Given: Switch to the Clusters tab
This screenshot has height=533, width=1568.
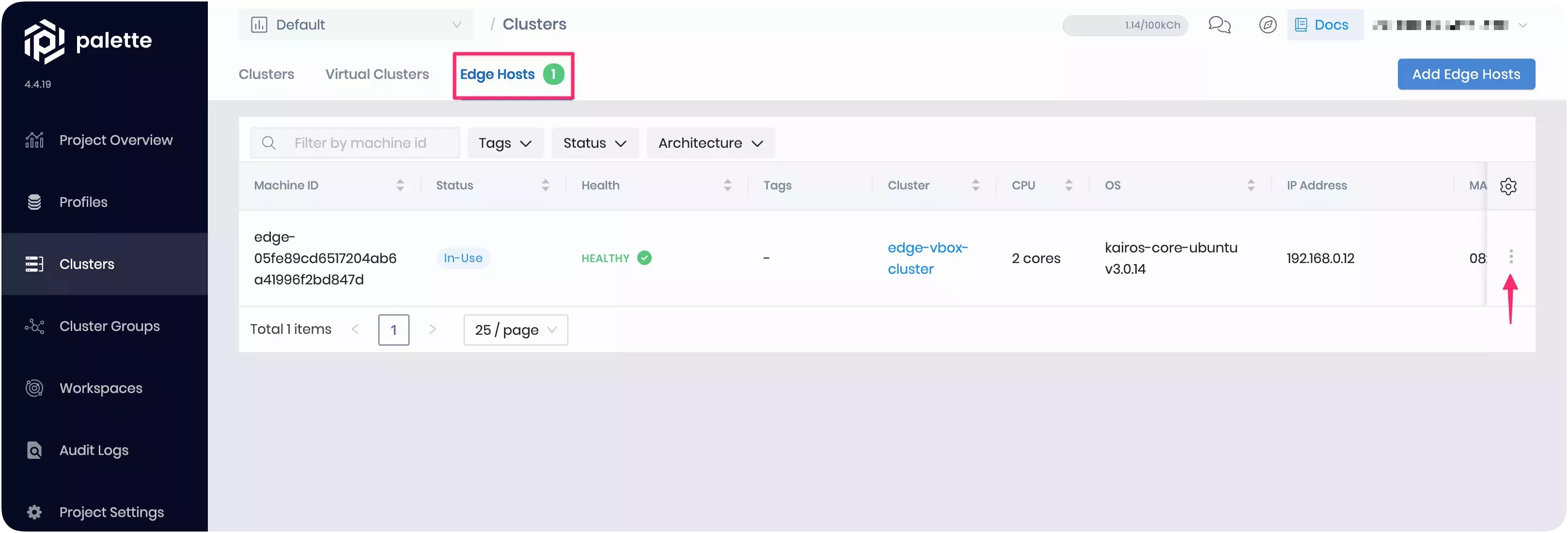Looking at the screenshot, I should pos(266,74).
